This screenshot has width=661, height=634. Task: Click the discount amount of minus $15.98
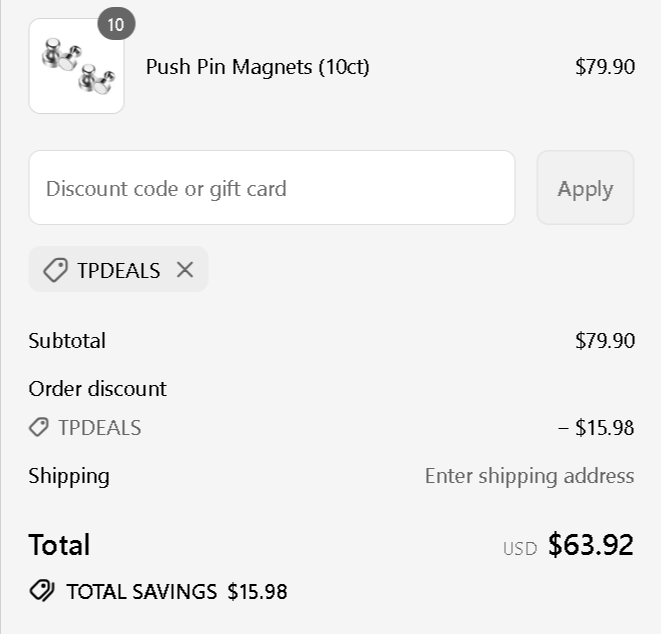(x=595, y=428)
